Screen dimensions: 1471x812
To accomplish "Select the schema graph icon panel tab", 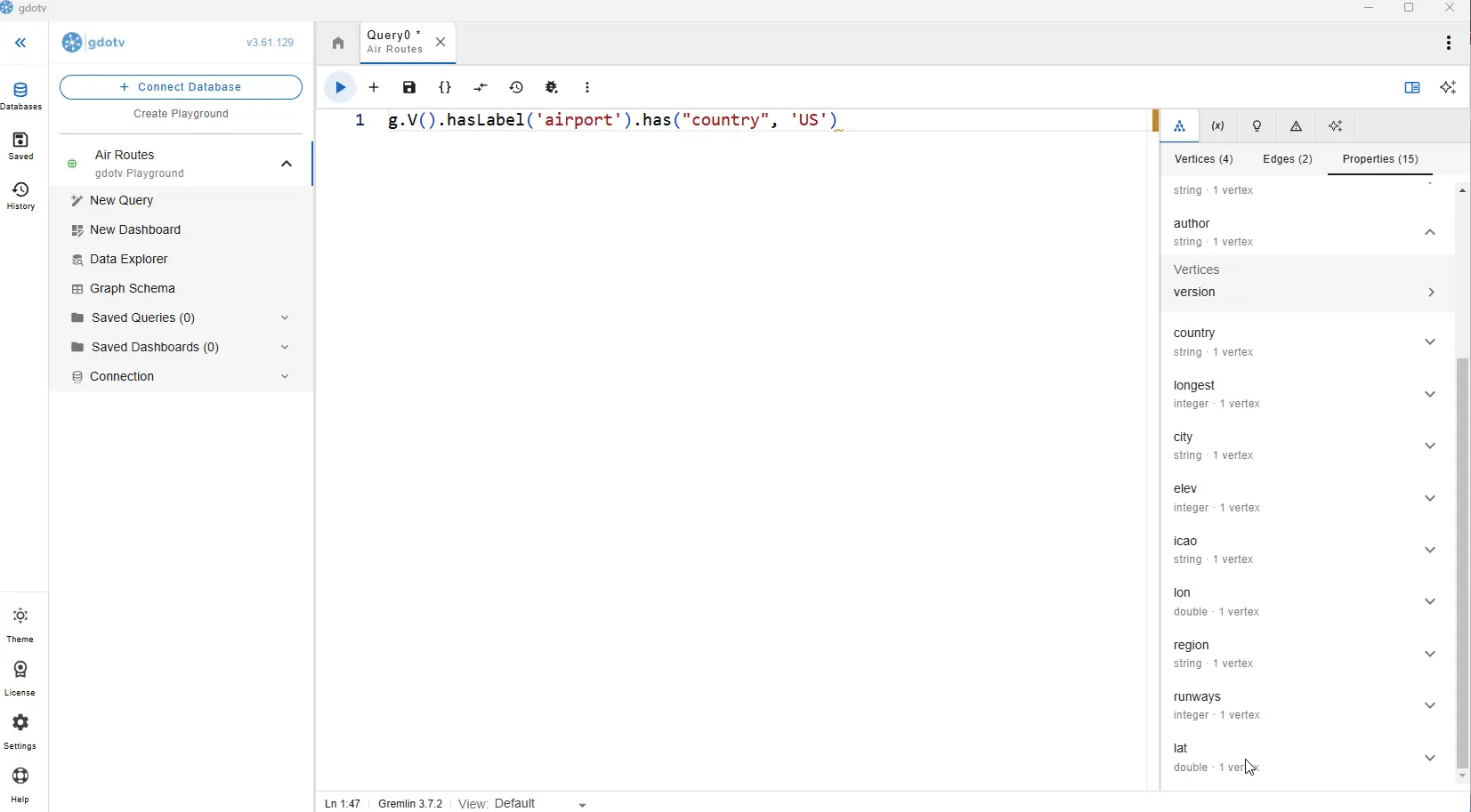I will 1179,126.
